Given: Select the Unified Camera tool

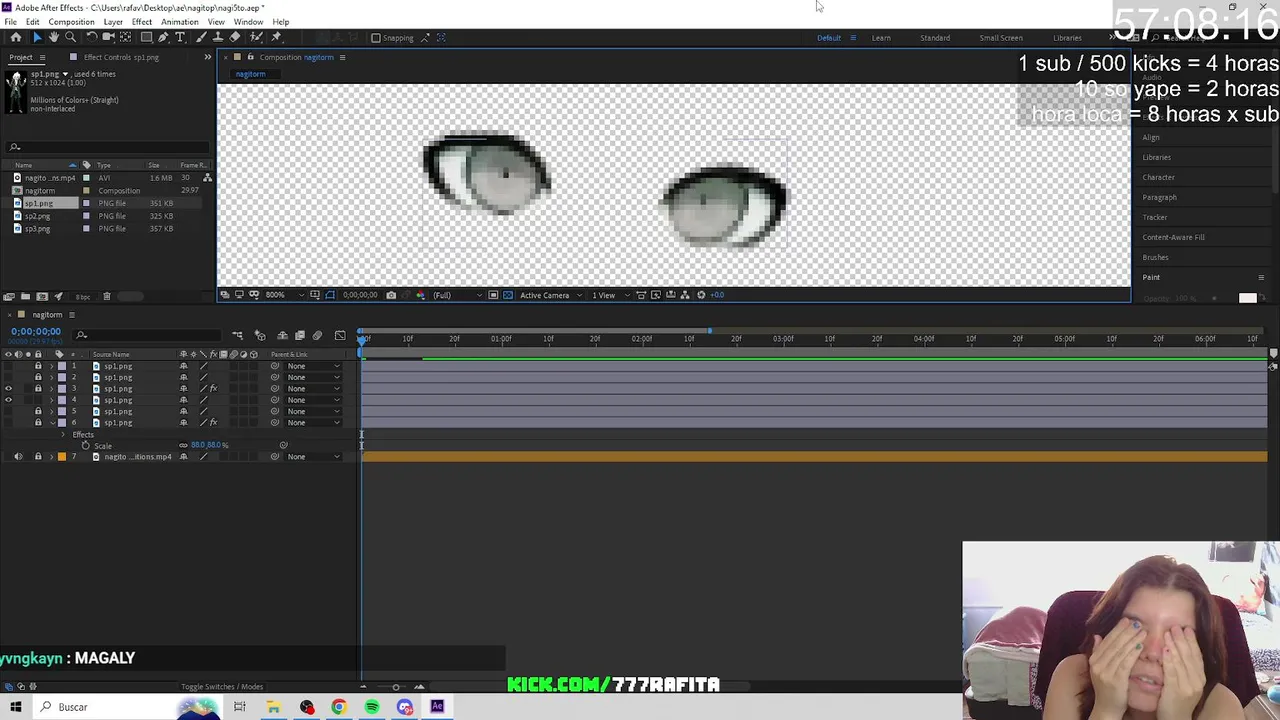Looking at the screenshot, I should 108,37.
